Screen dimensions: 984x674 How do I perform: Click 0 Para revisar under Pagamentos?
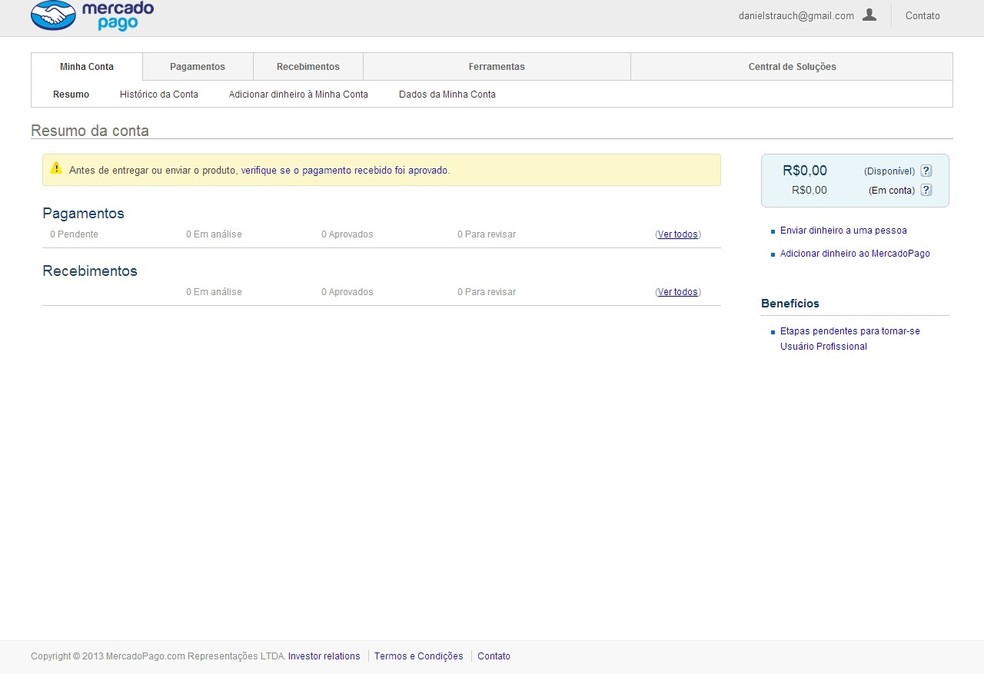tap(486, 234)
